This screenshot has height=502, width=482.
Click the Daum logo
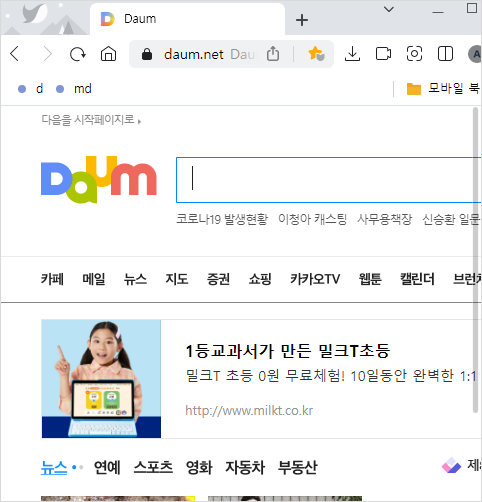click(99, 179)
